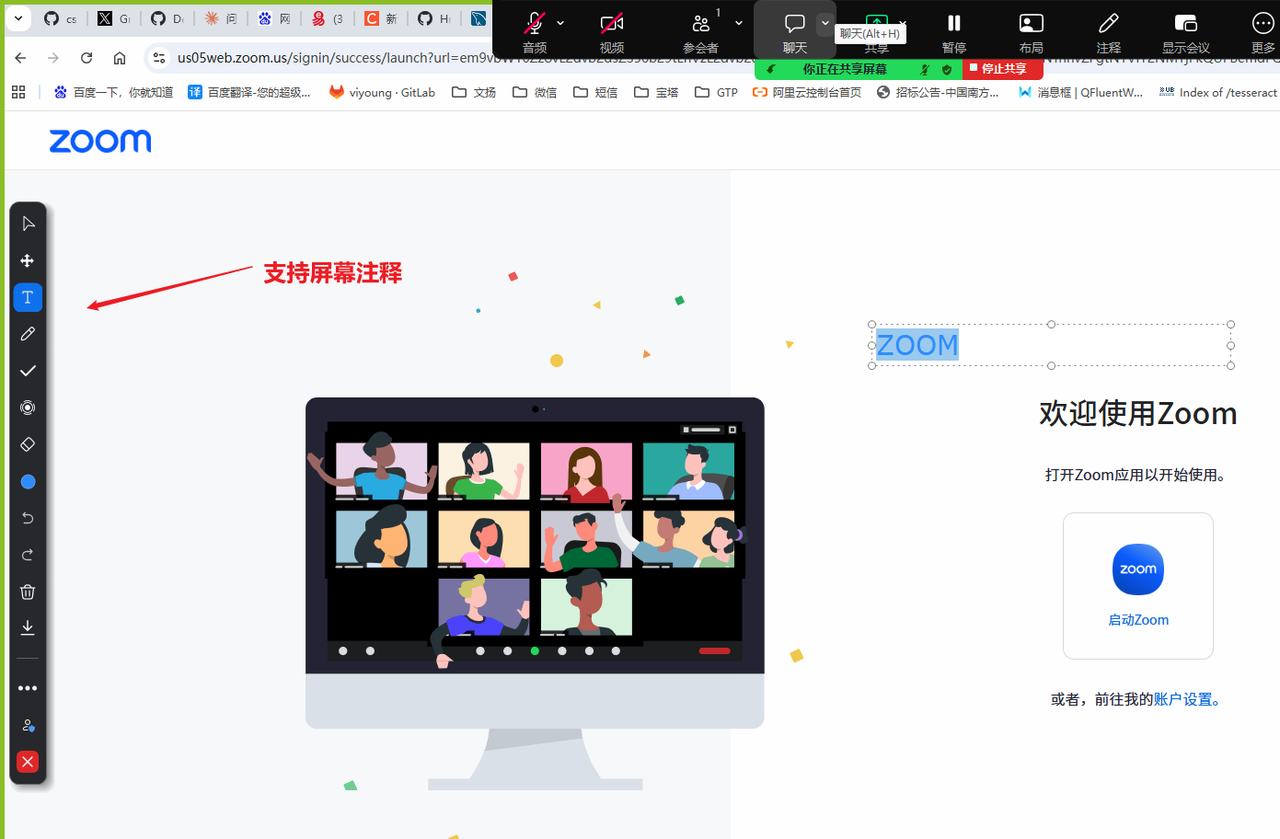Click the 你正在共享屏幕 status text
This screenshot has width=1280, height=839.
click(845, 69)
